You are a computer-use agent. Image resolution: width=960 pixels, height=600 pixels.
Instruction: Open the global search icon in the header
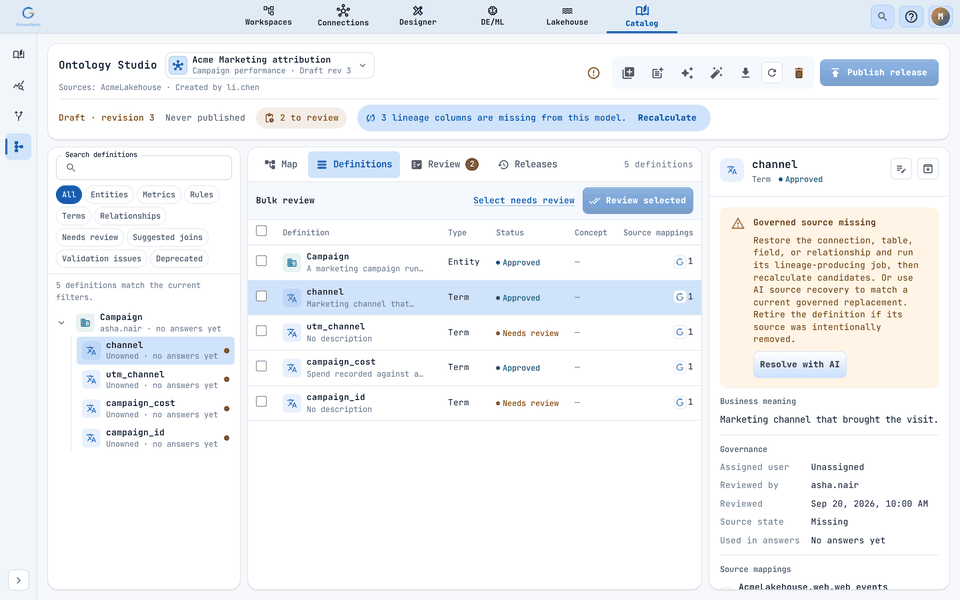click(882, 17)
